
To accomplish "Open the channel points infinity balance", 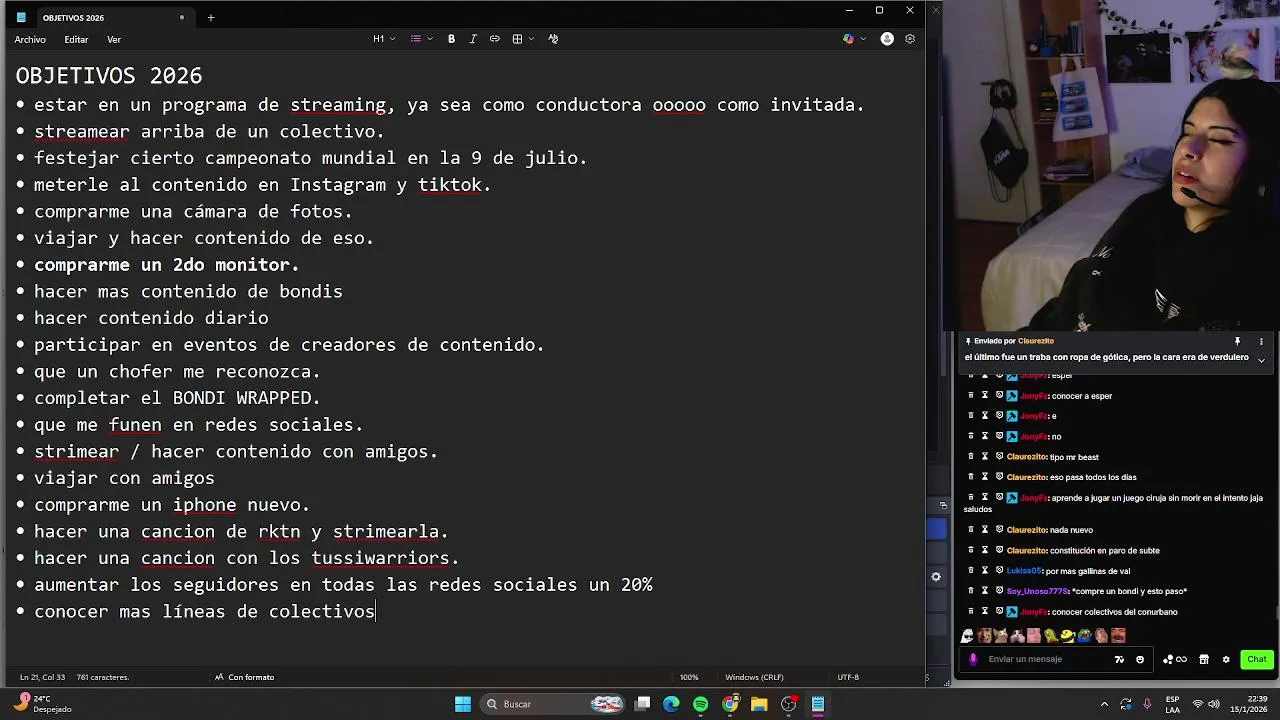I will 1175,659.
